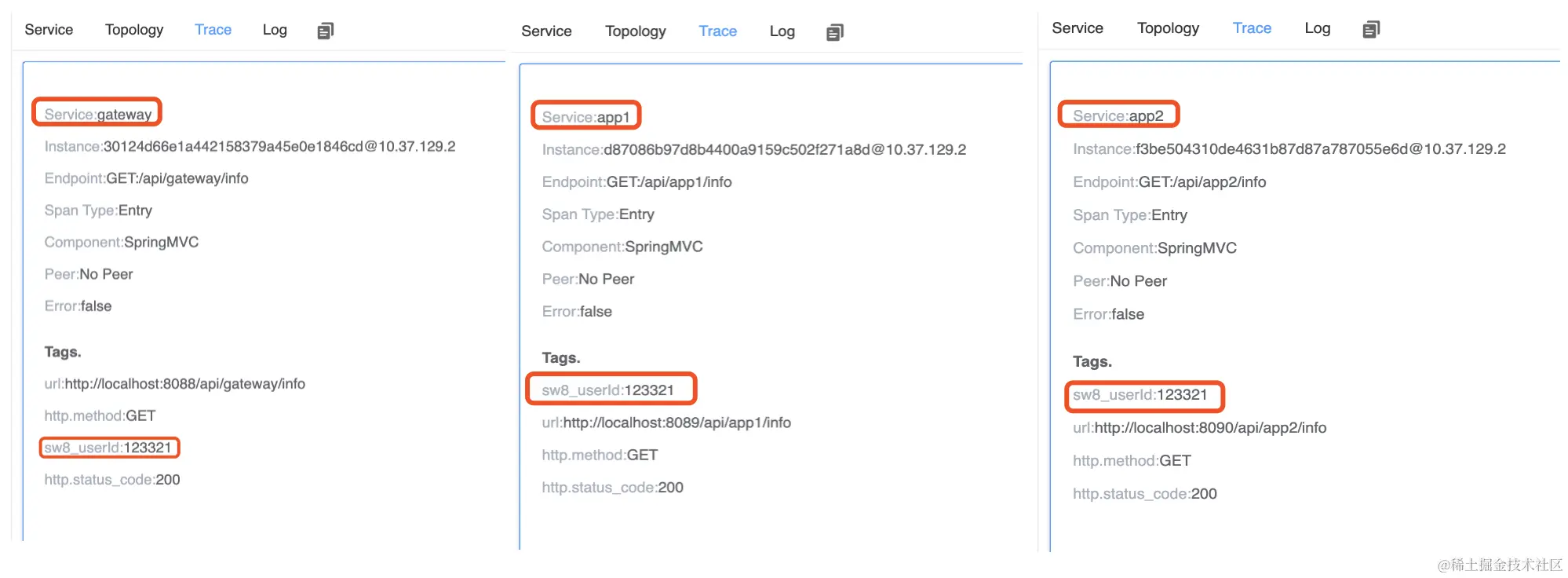Click Error:false in the gateway panel
This screenshot has height=578, width=1568.
(78, 306)
